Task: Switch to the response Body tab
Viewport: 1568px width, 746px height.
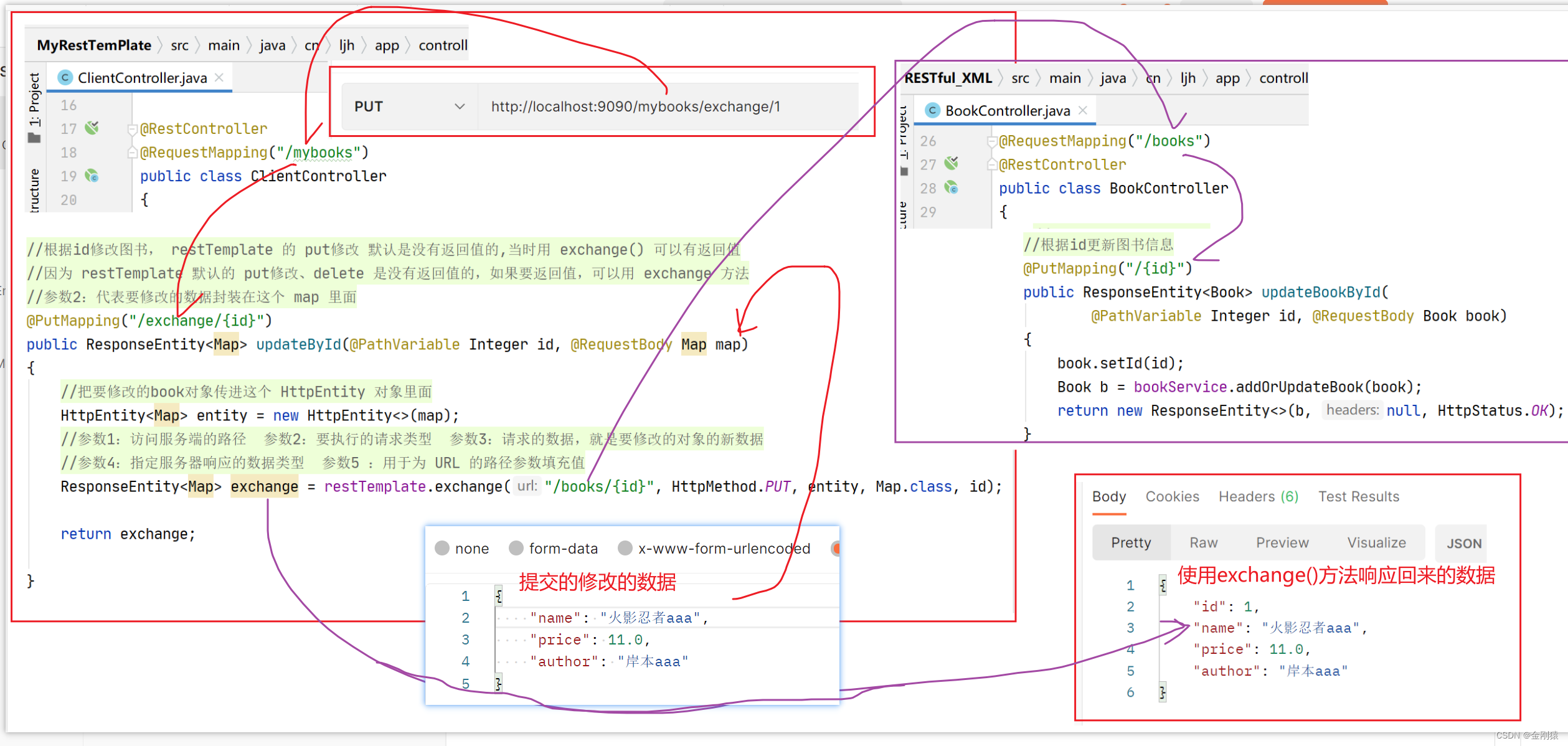Action: click(1109, 496)
